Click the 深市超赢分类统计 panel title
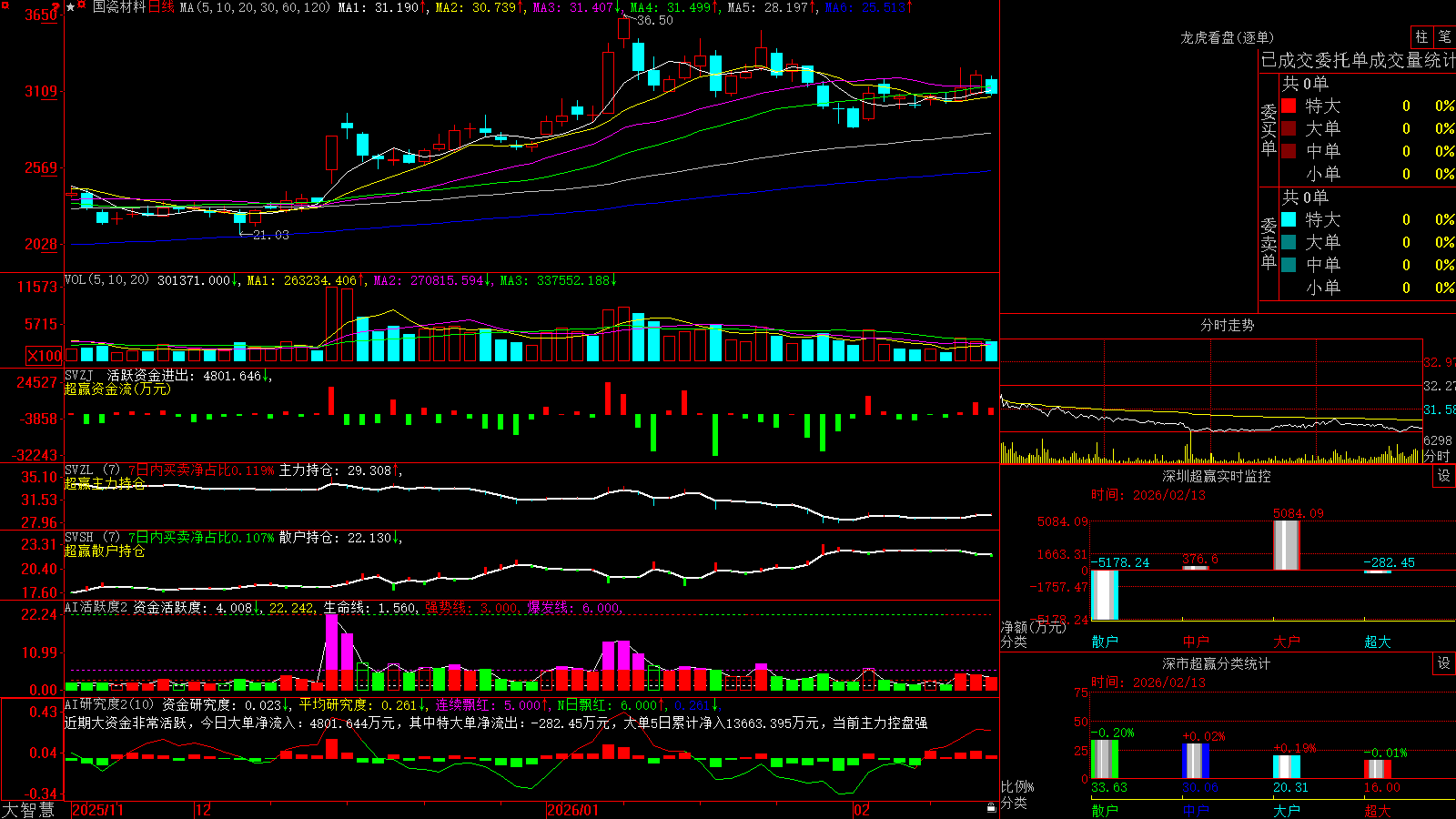The height and width of the screenshot is (819, 1456). tap(1217, 663)
